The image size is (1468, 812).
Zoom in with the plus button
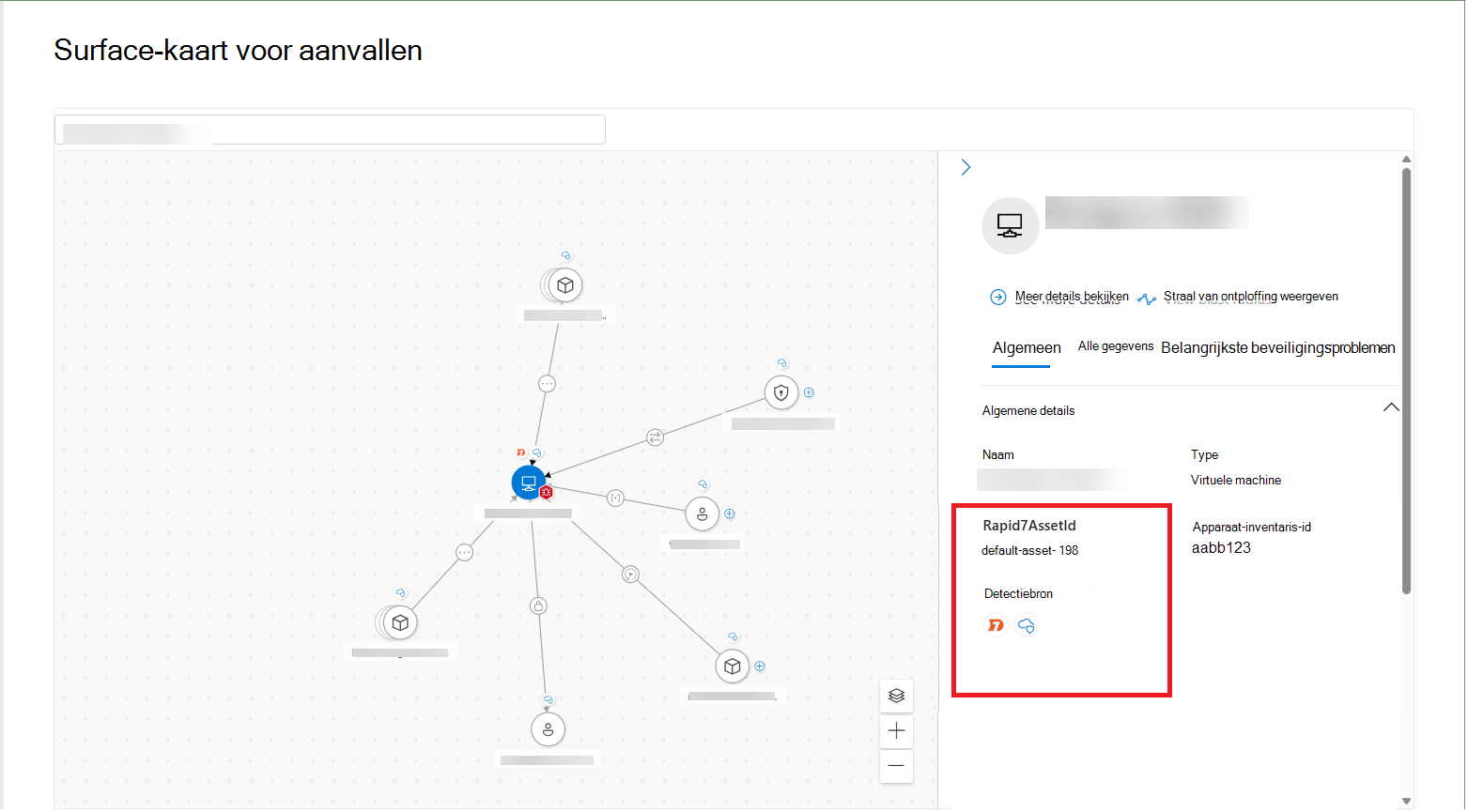coord(896,730)
